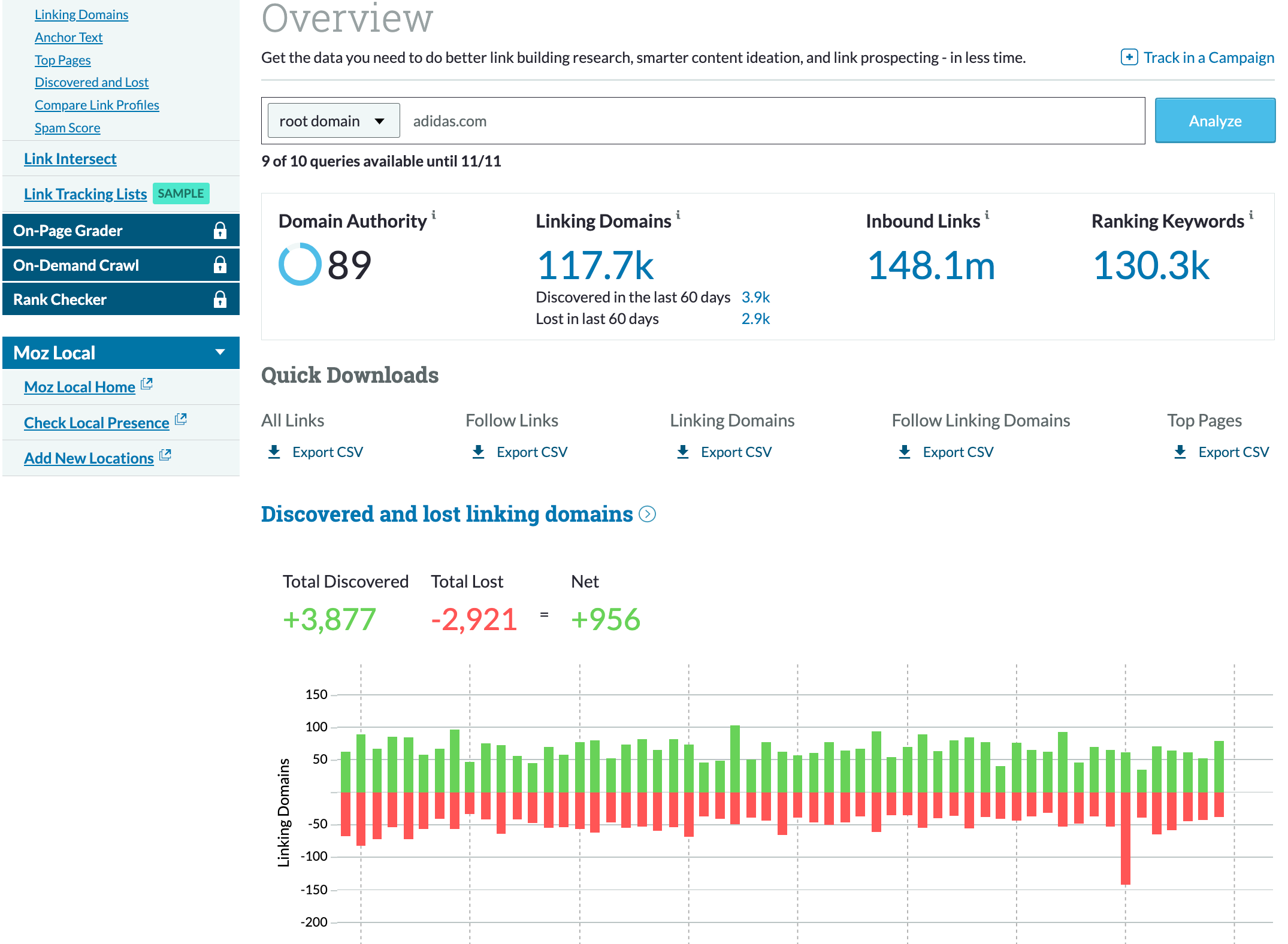Screen dimensions: 1288x944
Task: Click the +956 Net value
Action: pyautogui.click(x=606, y=619)
